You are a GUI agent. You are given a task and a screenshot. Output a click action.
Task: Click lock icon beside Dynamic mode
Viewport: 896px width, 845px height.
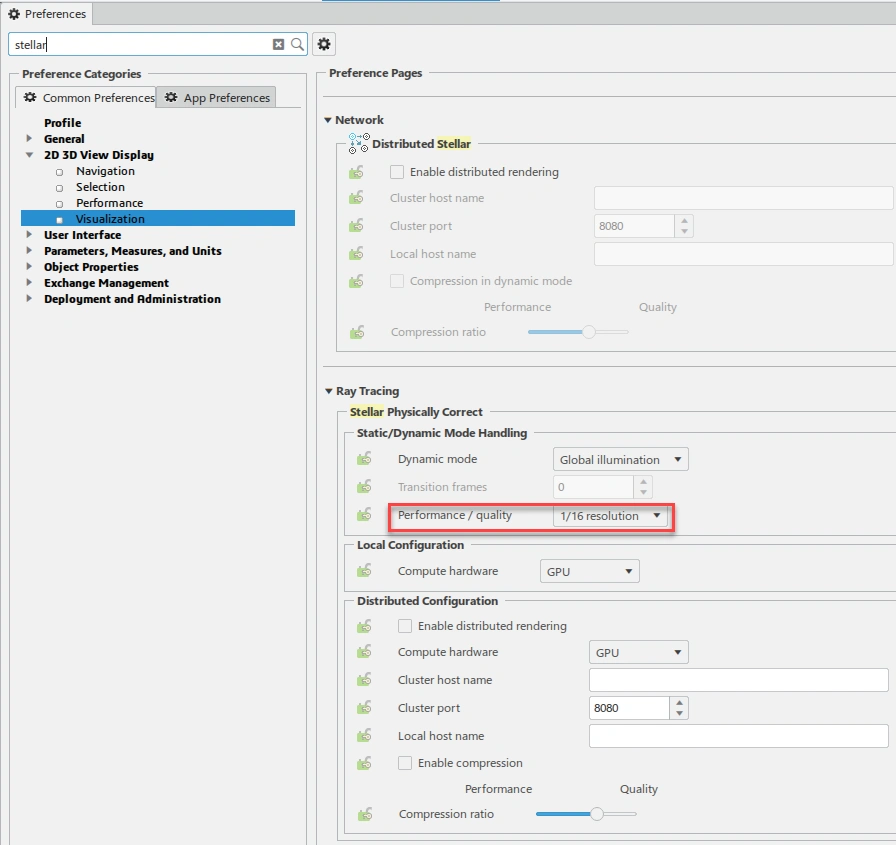tap(365, 459)
